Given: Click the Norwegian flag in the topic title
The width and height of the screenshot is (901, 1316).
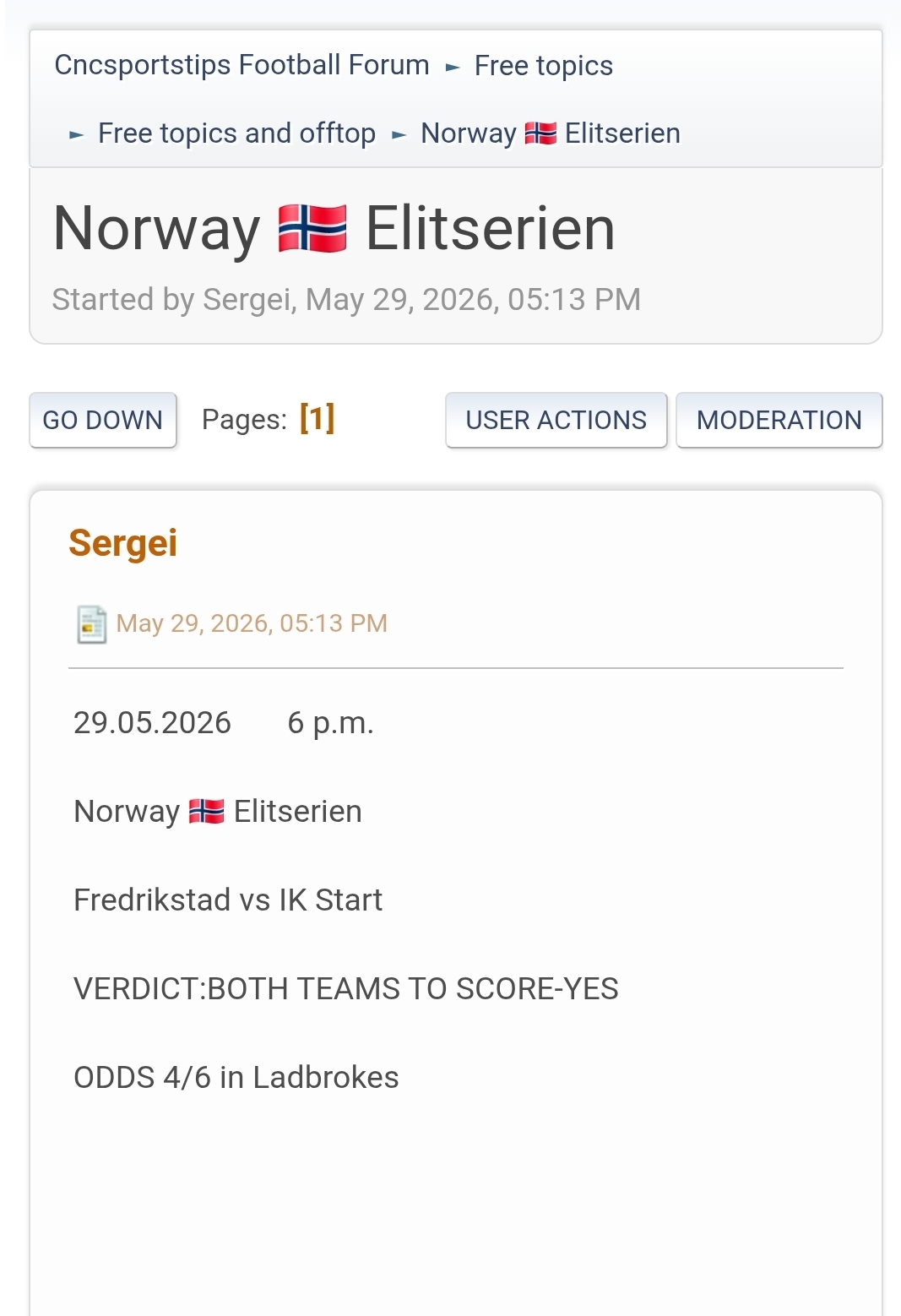Looking at the screenshot, I should click(x=312, y=229).
